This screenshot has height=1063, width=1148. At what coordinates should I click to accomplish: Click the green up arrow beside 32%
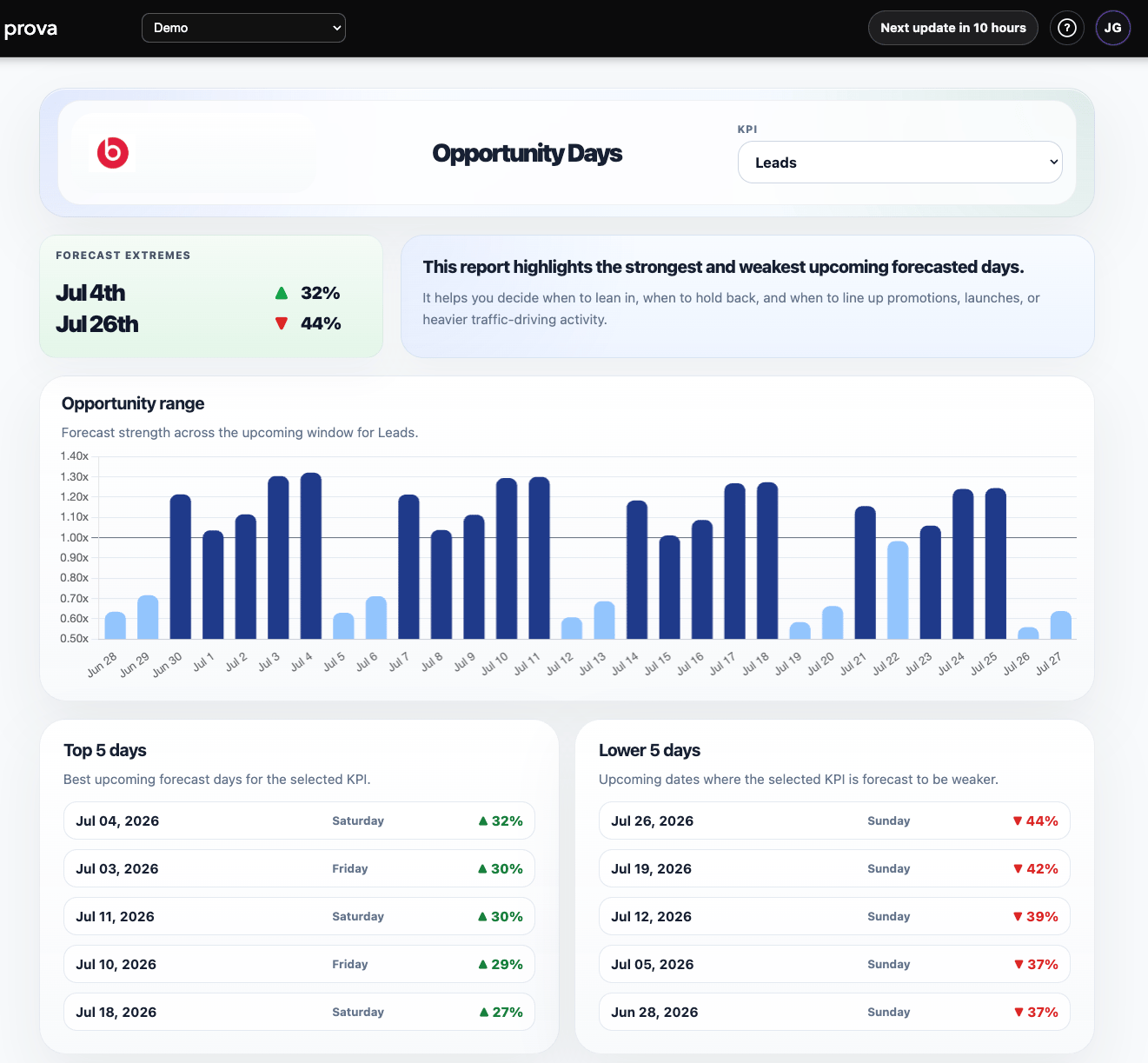coord(282,293)
